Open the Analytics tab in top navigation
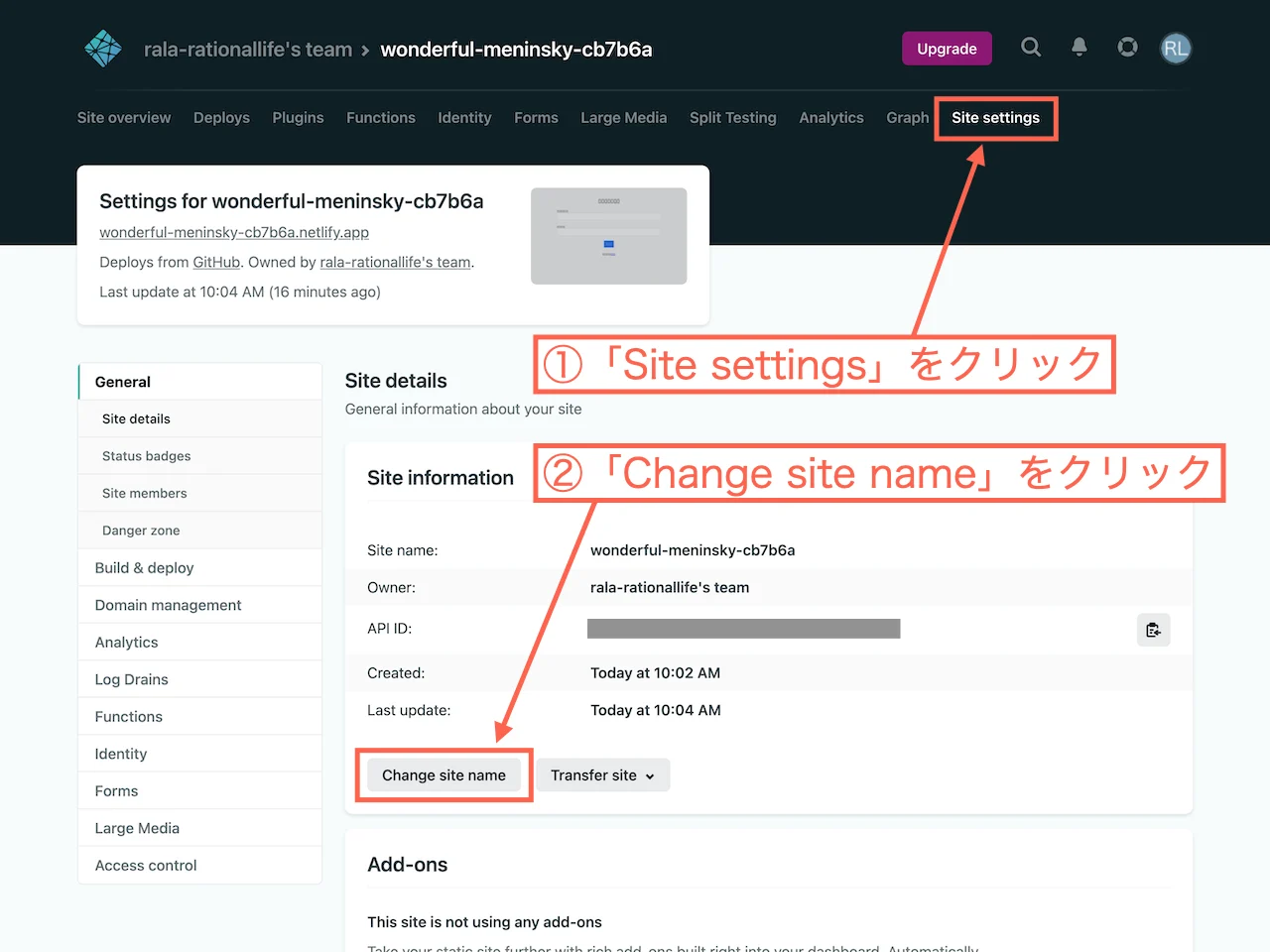The image size is (1270, 952). click(831, 117)
